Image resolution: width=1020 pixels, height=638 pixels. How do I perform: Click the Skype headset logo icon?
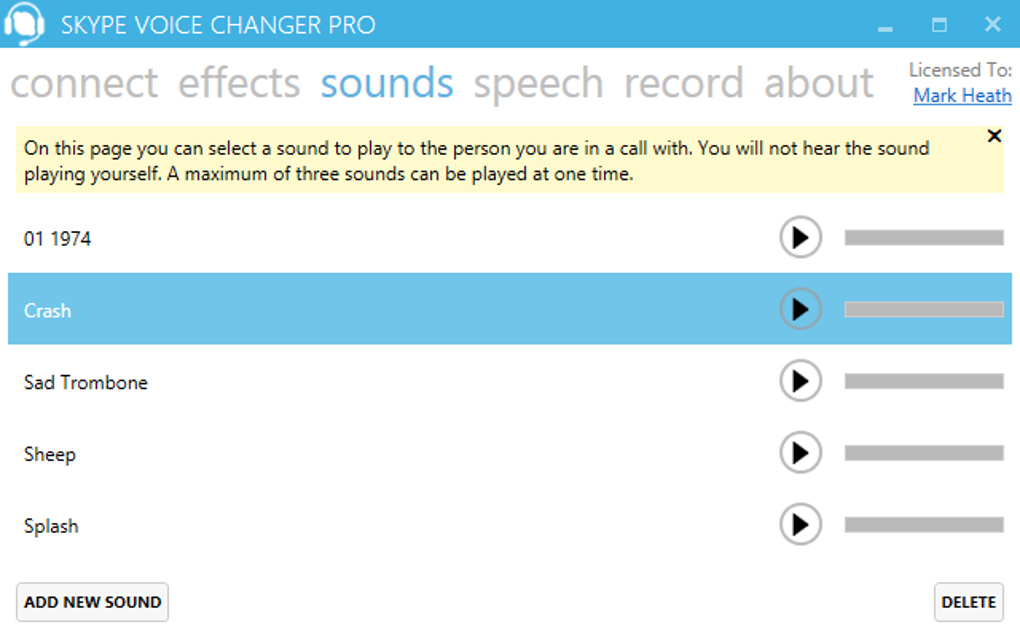coord(24,23)
